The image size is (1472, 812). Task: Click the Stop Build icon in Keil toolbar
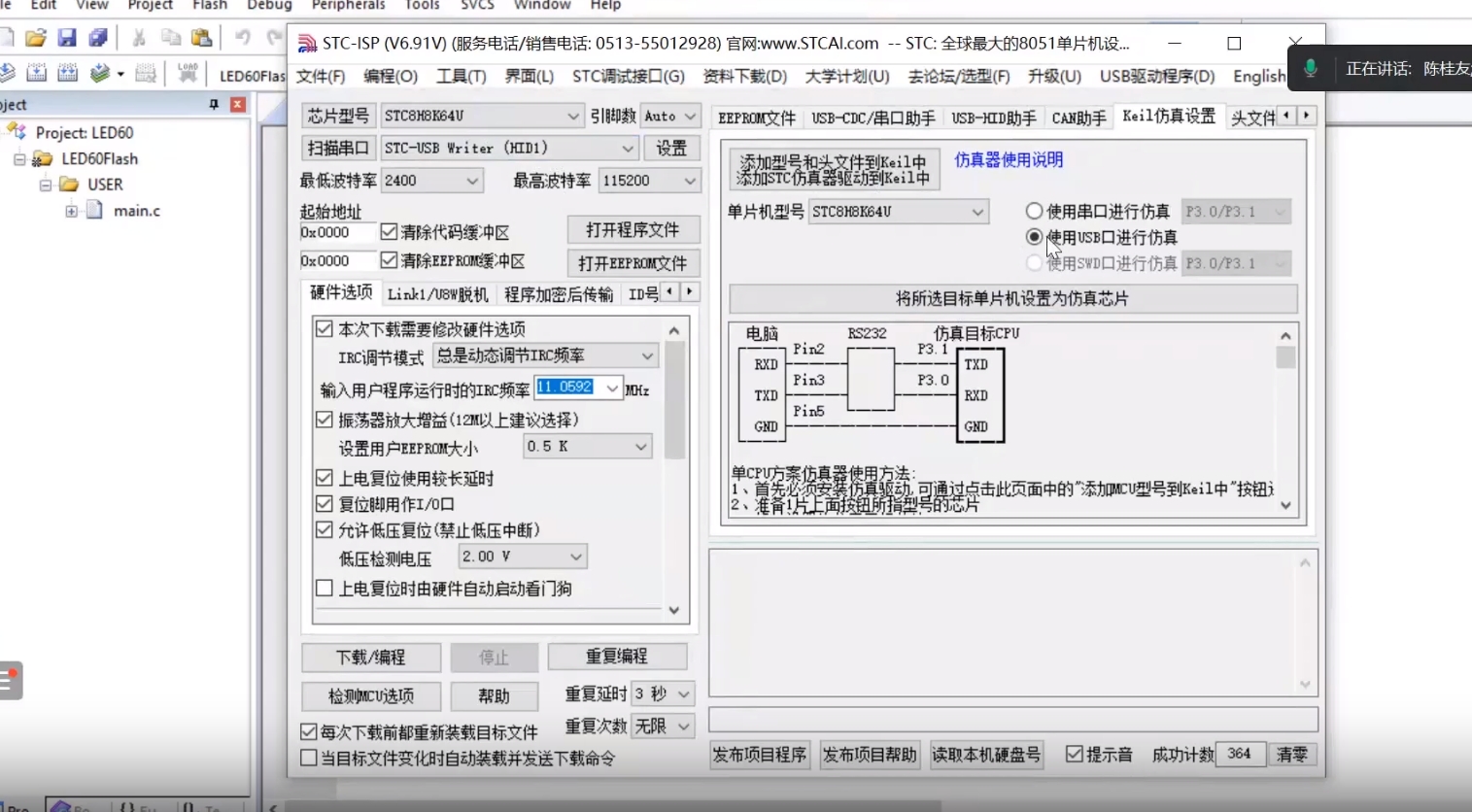click(145, 73)
